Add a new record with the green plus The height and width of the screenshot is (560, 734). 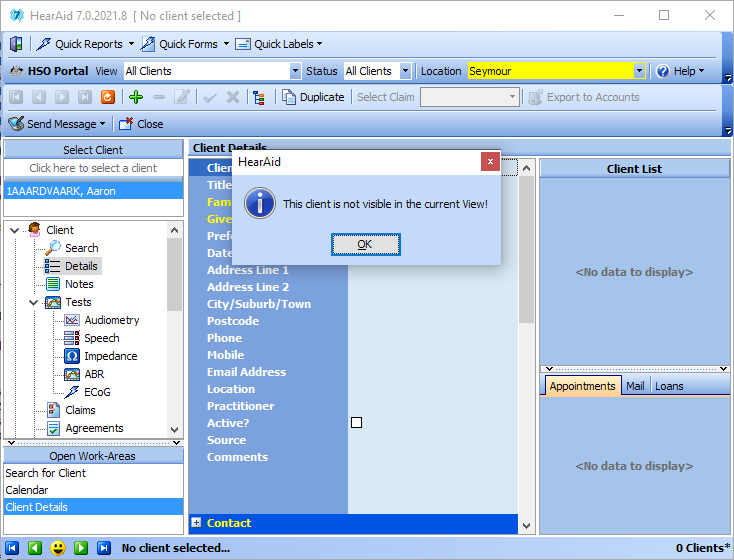136,97
